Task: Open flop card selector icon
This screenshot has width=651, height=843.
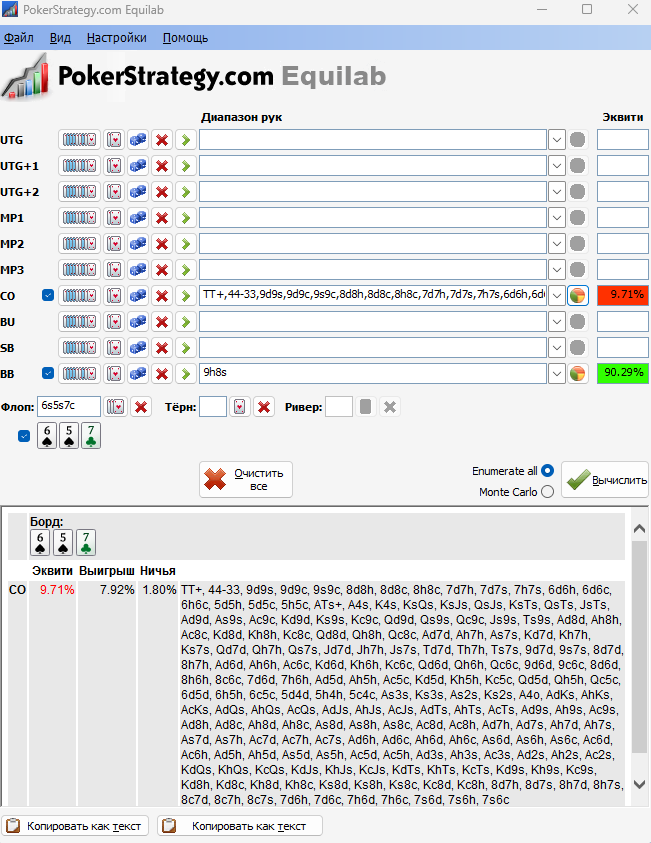Action: (116, 407)
